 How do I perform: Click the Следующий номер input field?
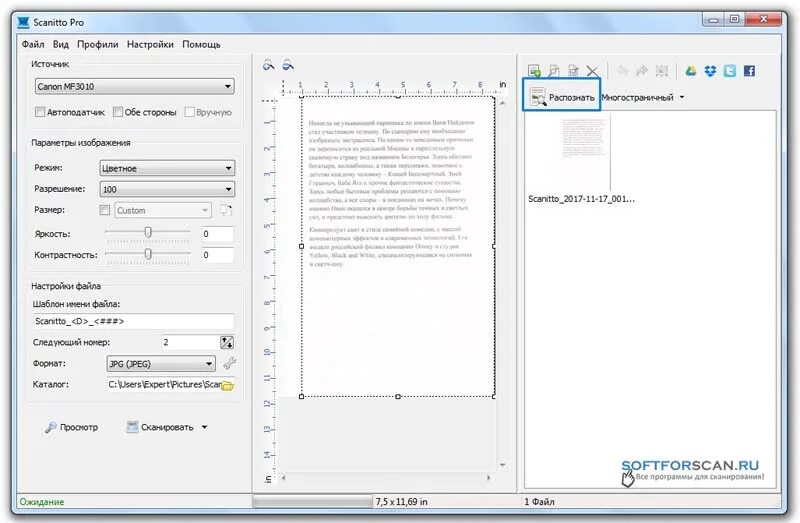tap(190, 342)
